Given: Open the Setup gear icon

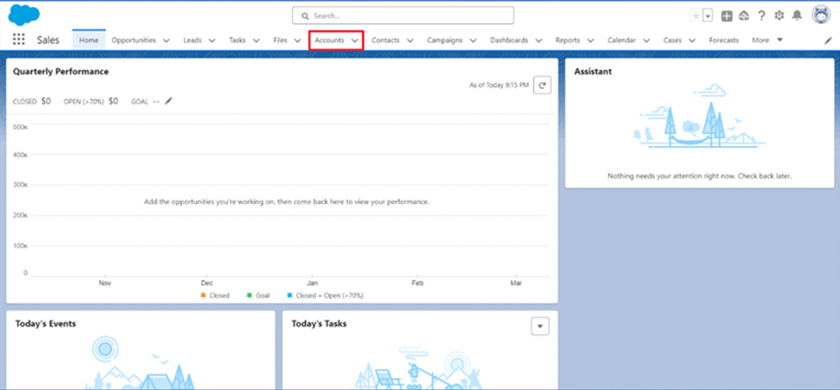Looking at the screenshot, I should tap(779, 16).
